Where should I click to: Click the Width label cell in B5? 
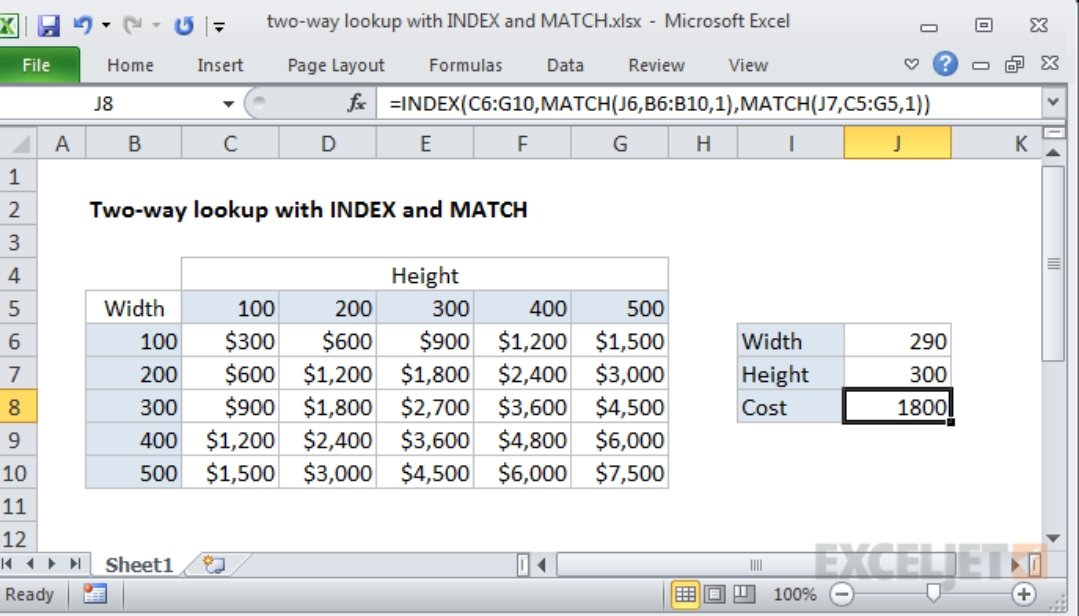coord(134,308)
